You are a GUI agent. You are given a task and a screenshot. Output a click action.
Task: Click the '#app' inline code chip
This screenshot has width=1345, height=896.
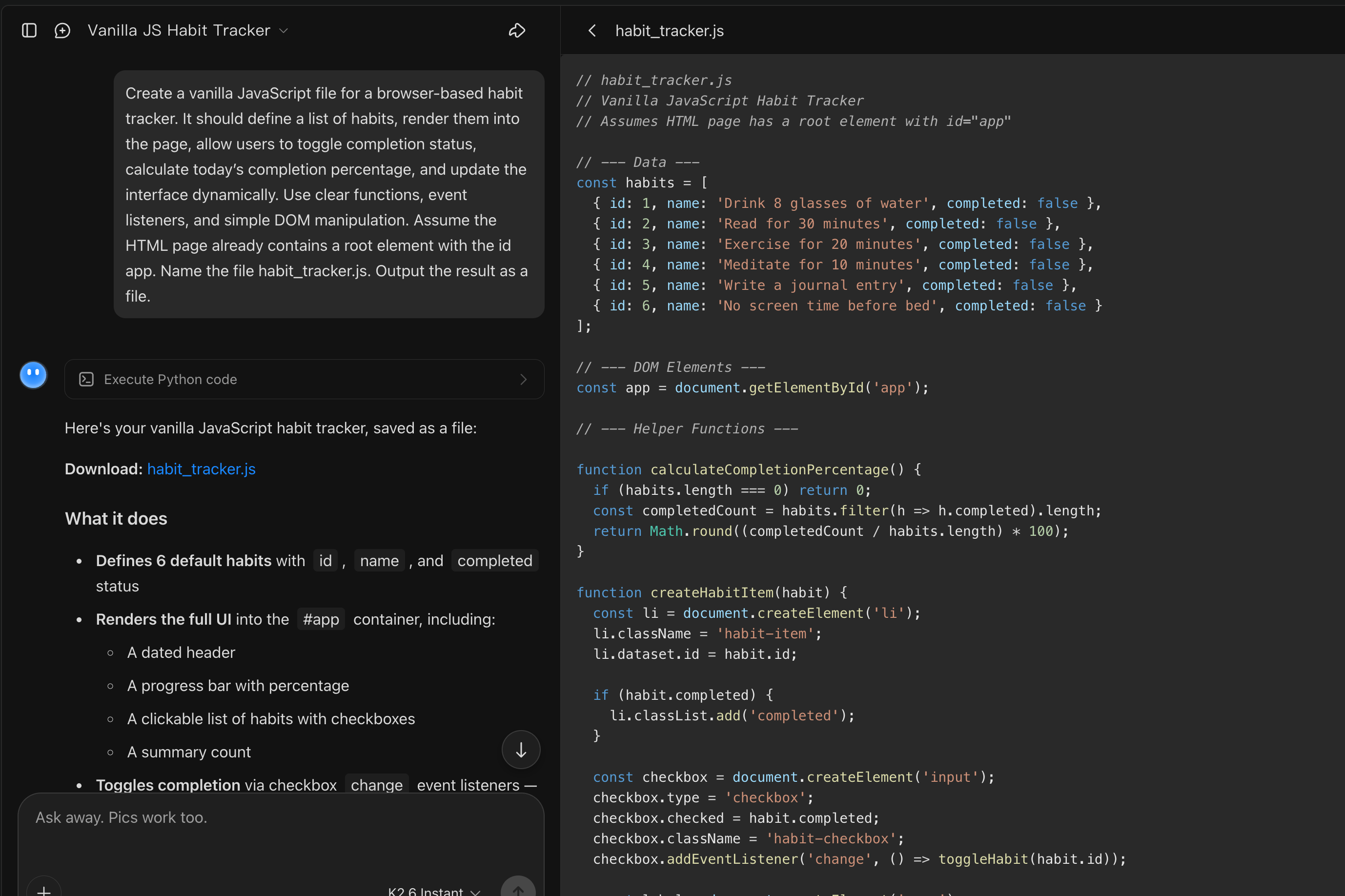point(321,619)
